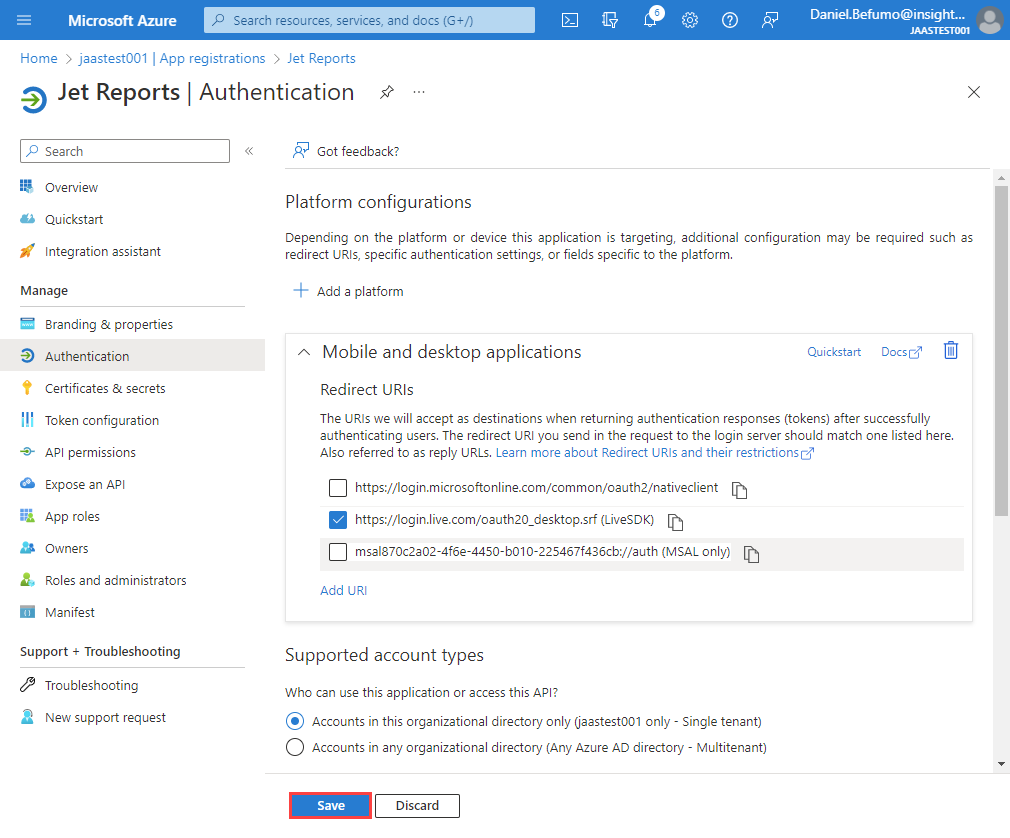Click the scrollbar down arrow

(x=1000, y=764)
